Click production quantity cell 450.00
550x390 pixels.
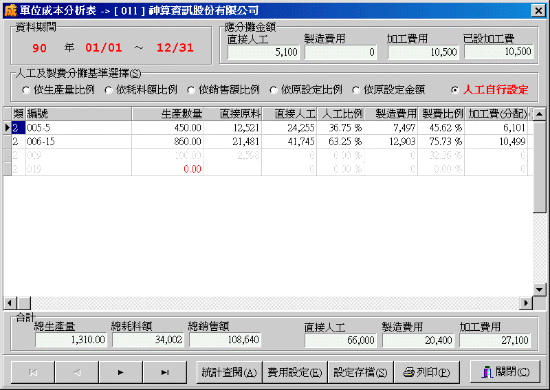point(168,128)
